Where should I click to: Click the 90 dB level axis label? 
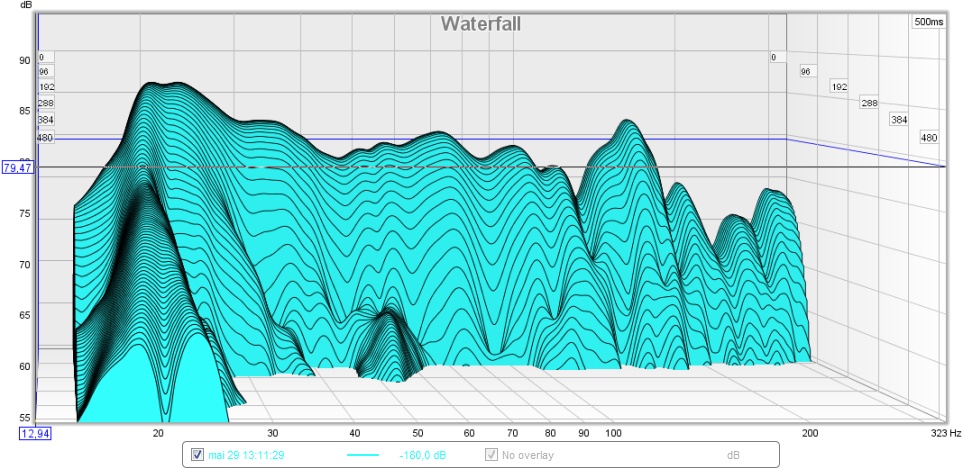(x=25, y=61)
